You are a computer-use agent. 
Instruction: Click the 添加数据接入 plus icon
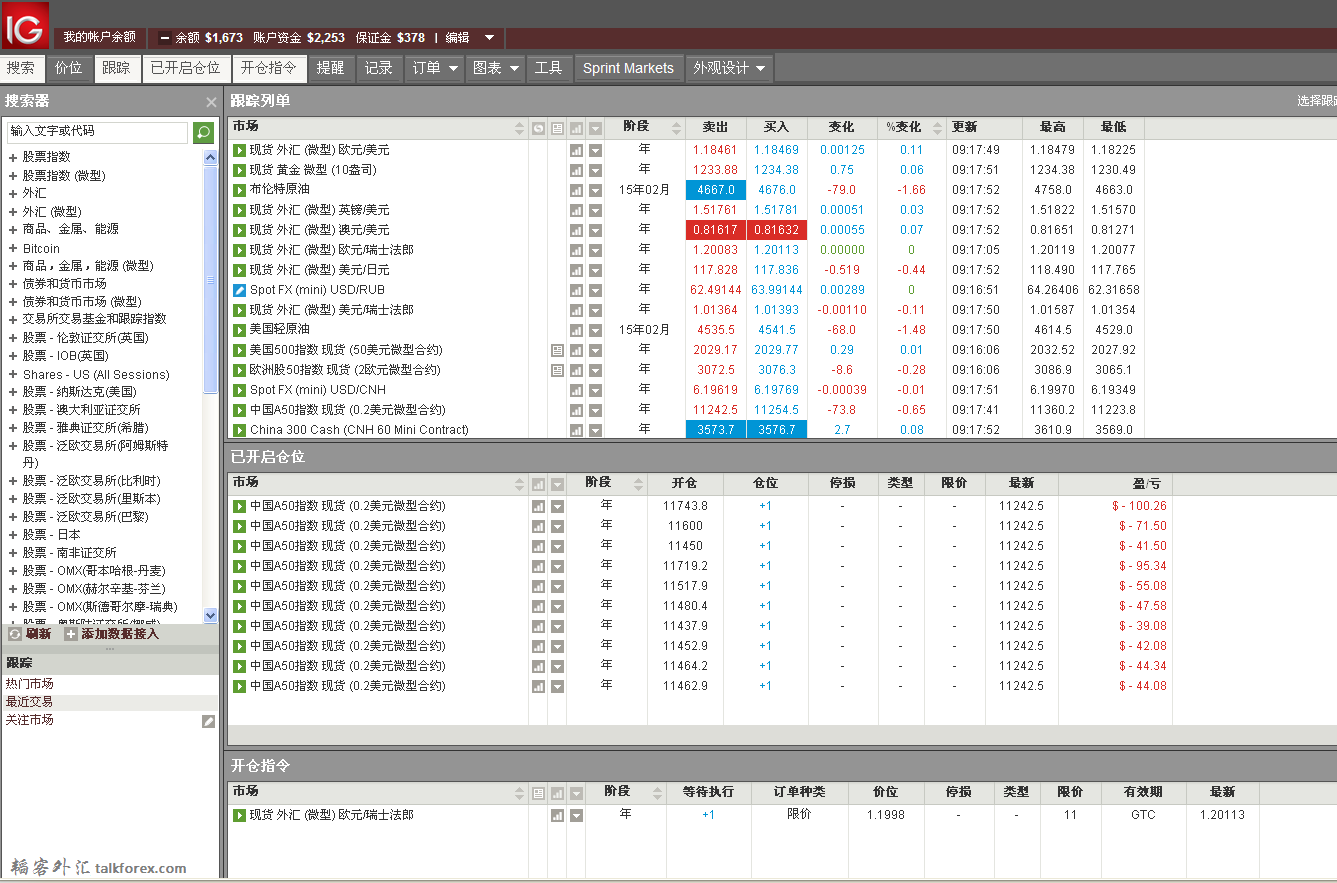point(71,634)
